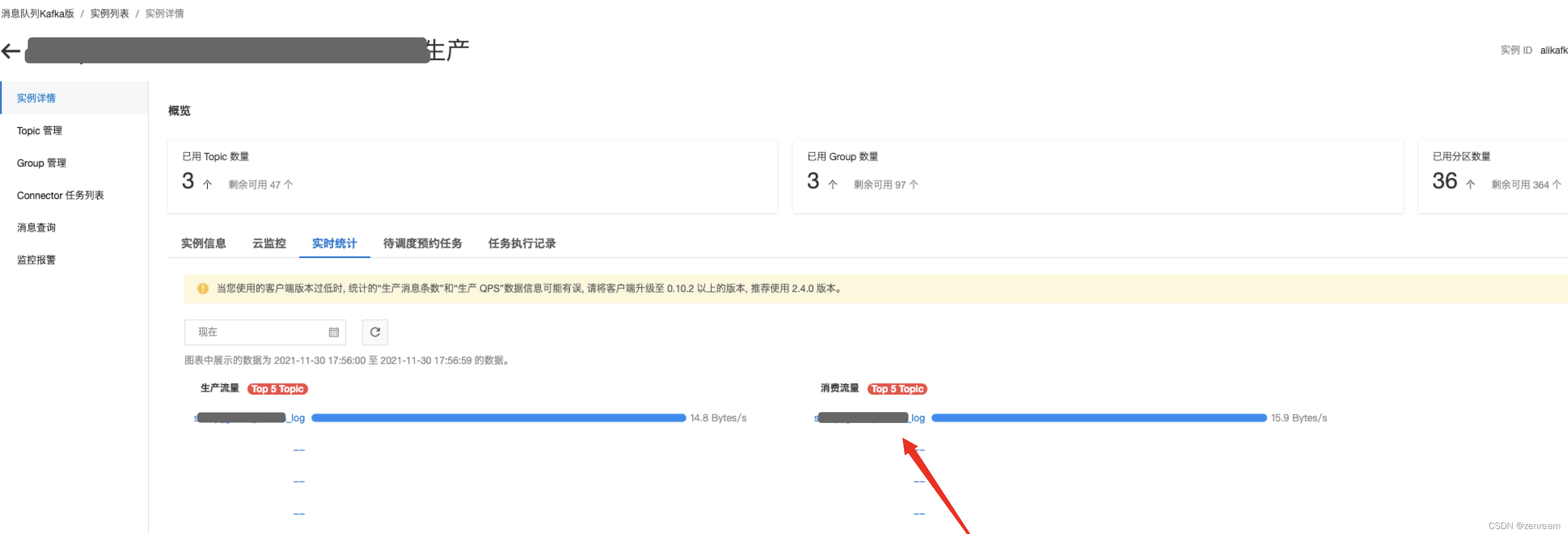Open Group 管理 in sidebar
The width and height of the screenshot is (1568, 534).
point(41,163)
